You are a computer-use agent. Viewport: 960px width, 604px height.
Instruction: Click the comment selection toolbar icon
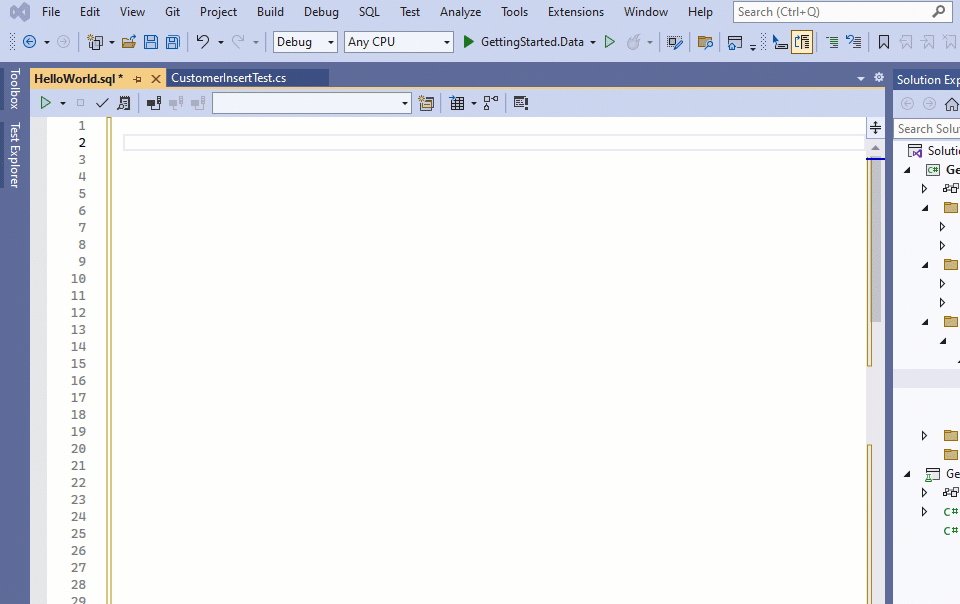853,42
